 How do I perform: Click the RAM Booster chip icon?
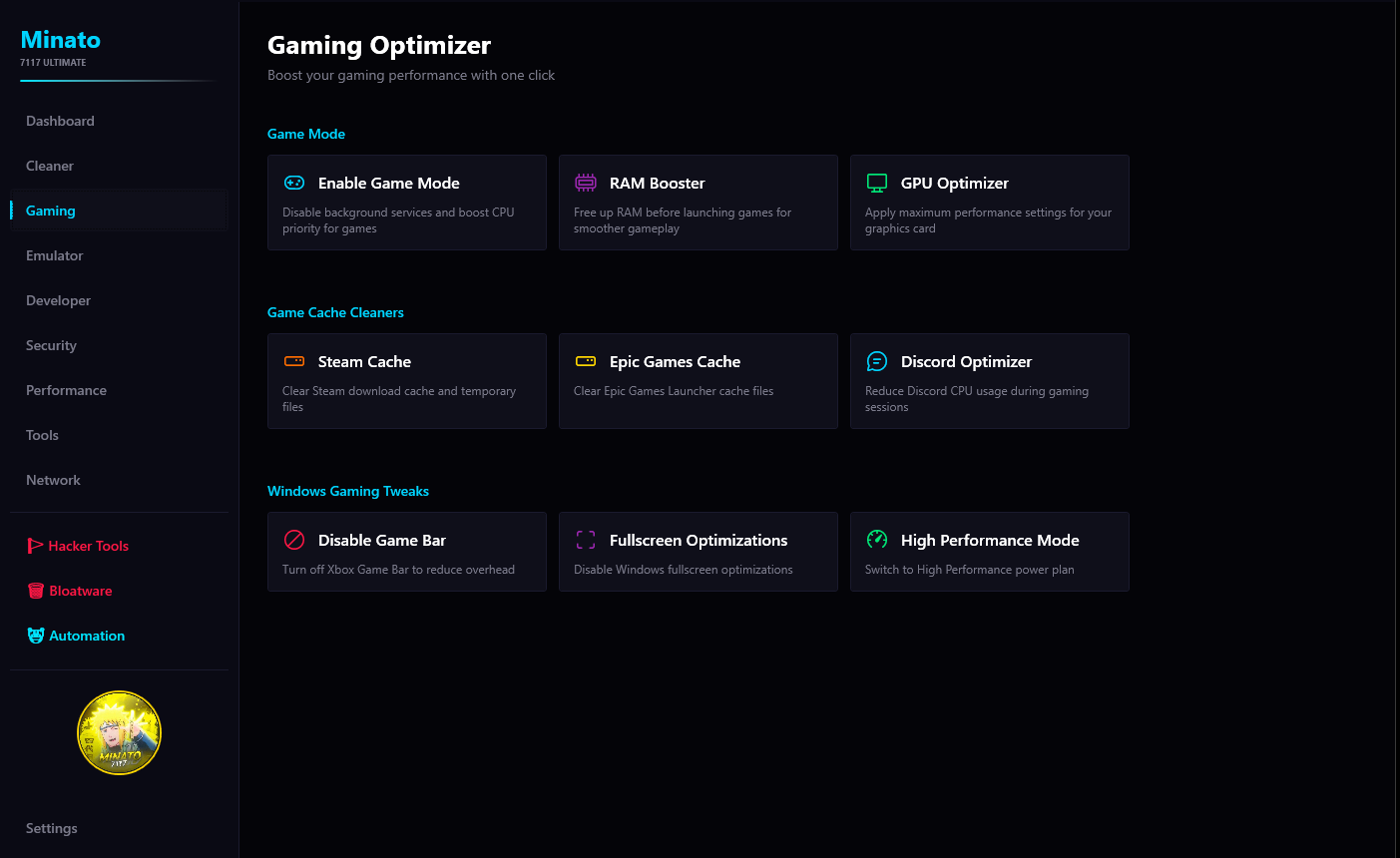(586, 183)
